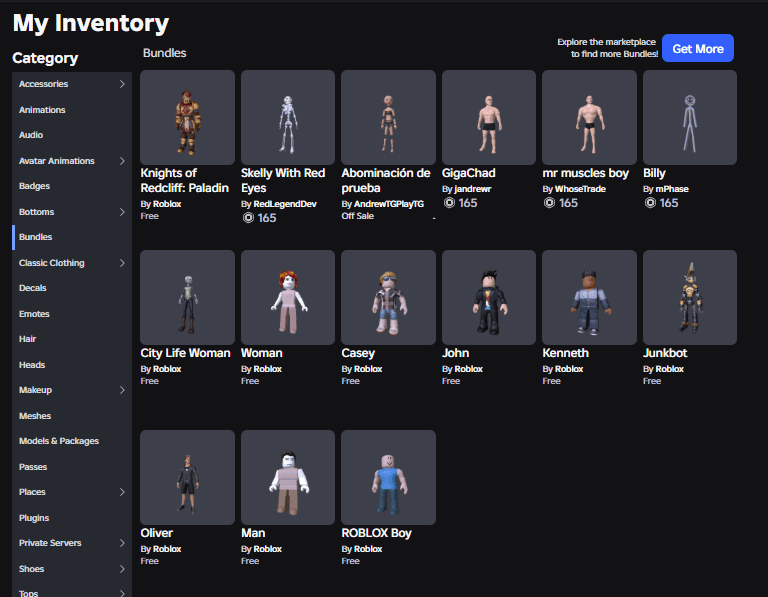Expand the Accessories category chevron
This screenshot has width=768, height=597.
tap(122, 84)
